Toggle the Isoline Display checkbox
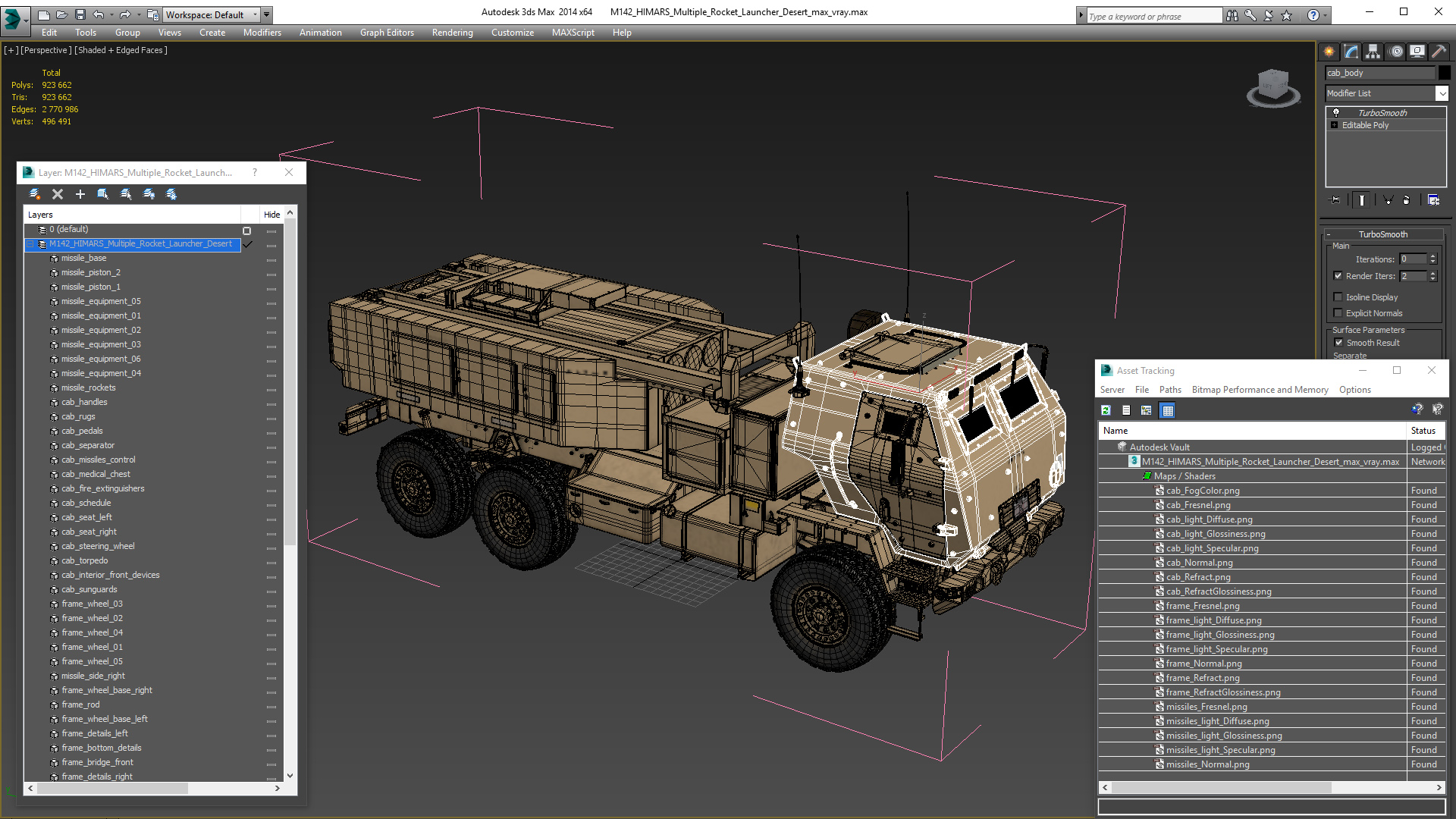Image resolution: width=1456 pixels, height=819 pixels. (1338, 297)
